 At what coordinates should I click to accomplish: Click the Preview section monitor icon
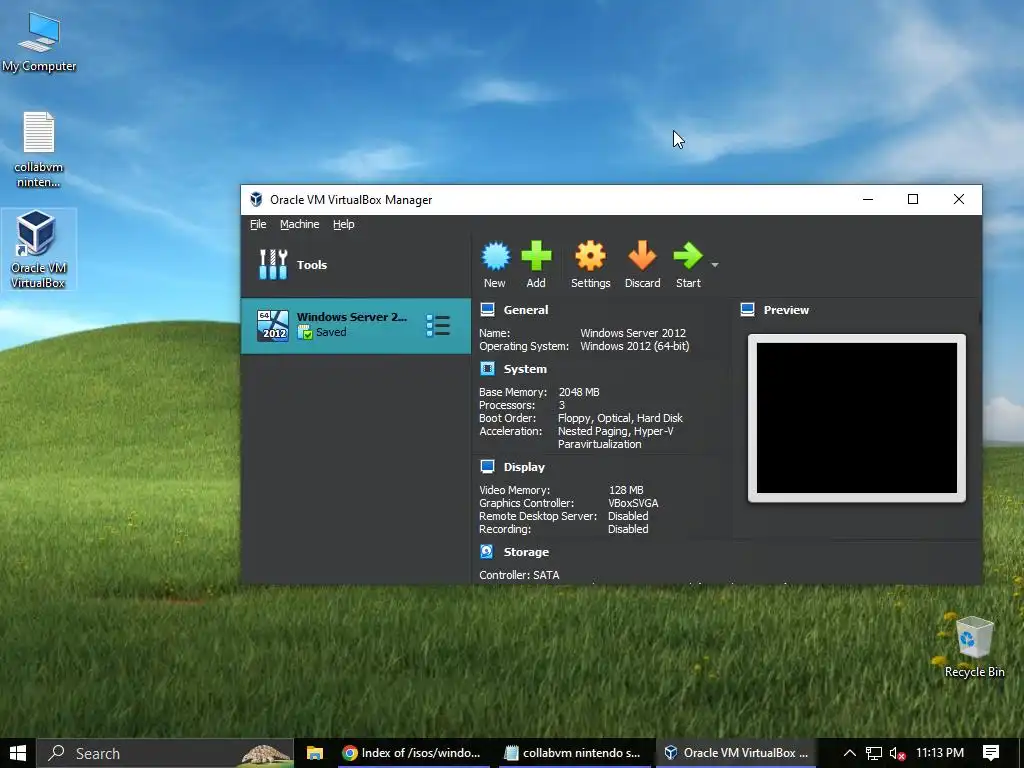click(x=748, y=310)
